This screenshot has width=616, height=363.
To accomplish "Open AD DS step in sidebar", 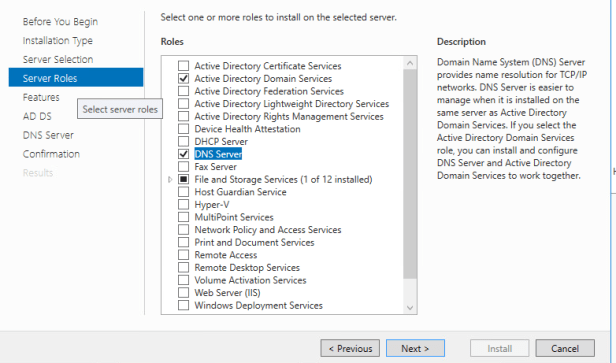I will [x=37, y=116].
